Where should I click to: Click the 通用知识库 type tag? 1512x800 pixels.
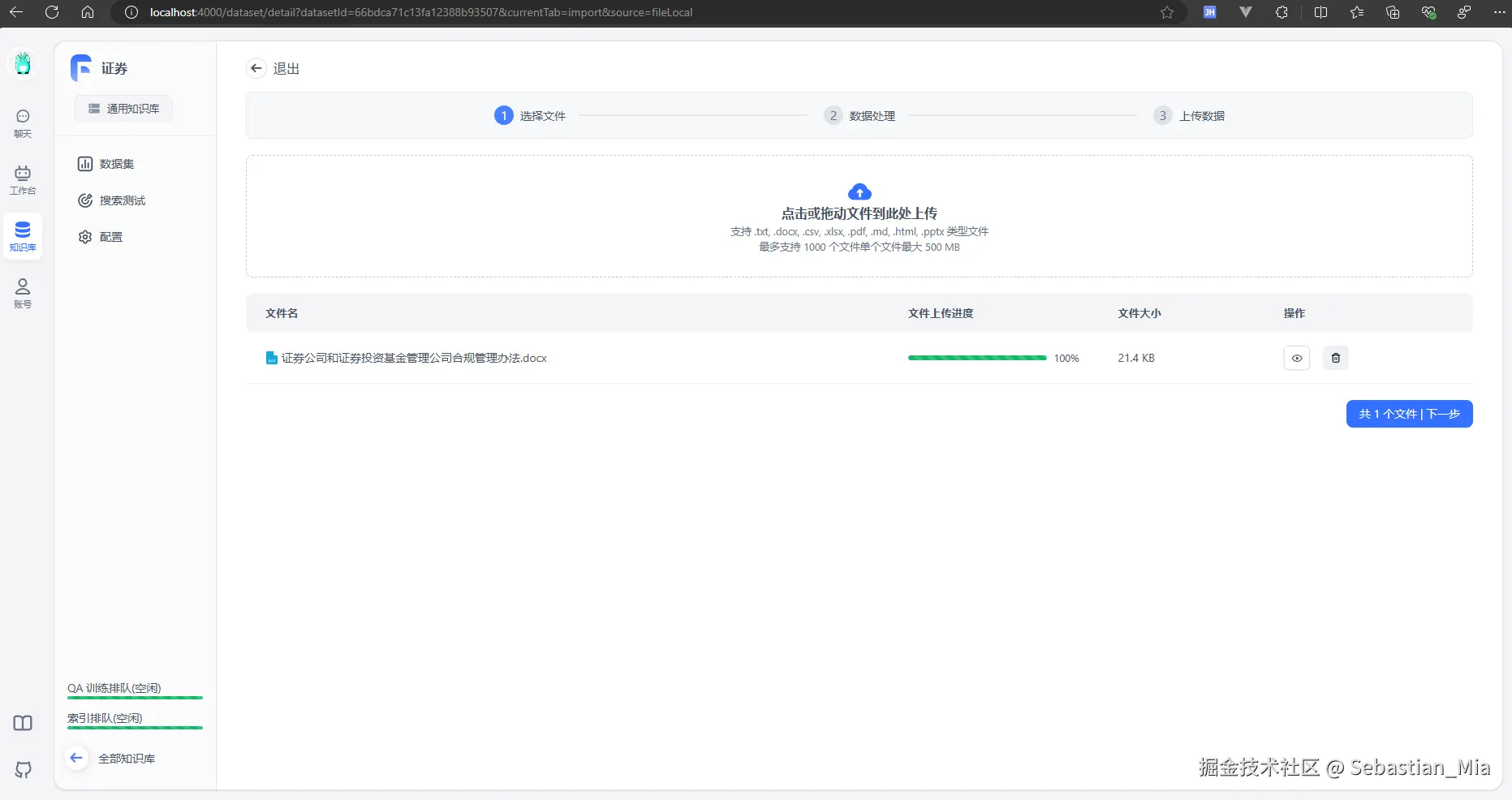123,109
